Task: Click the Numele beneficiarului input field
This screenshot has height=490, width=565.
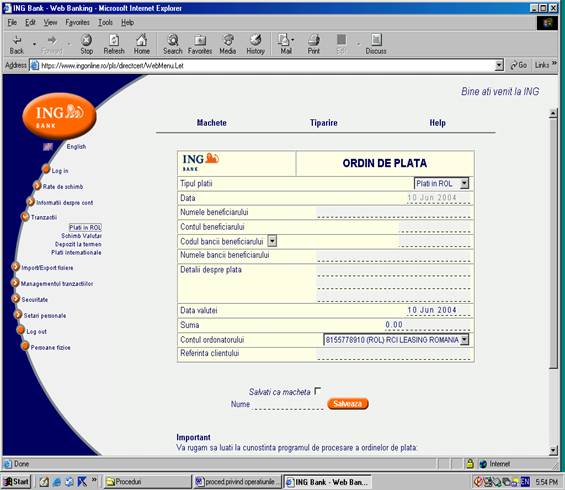Action: (393, 212)
